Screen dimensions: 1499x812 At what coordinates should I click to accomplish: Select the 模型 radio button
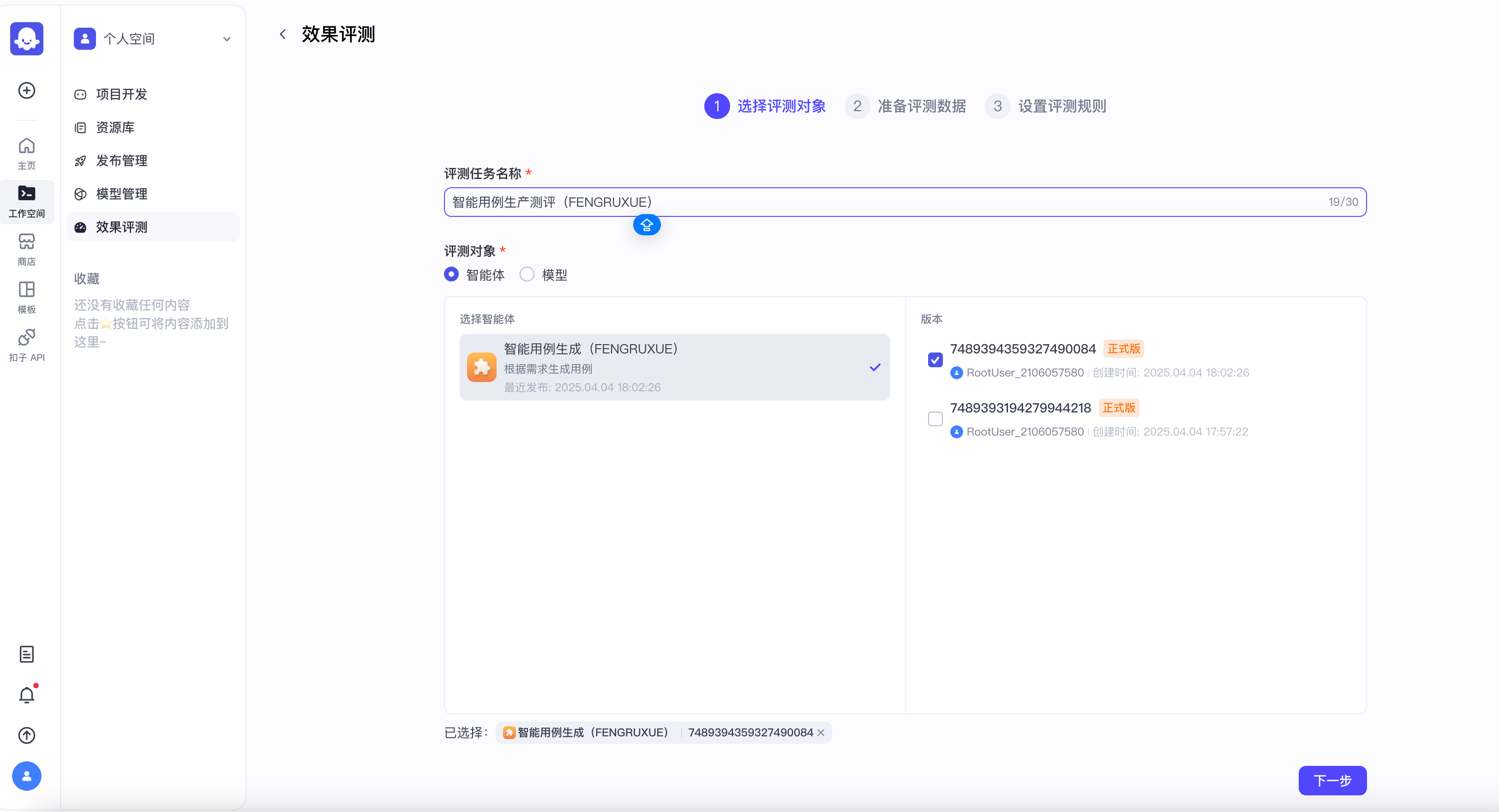(527, 275)
